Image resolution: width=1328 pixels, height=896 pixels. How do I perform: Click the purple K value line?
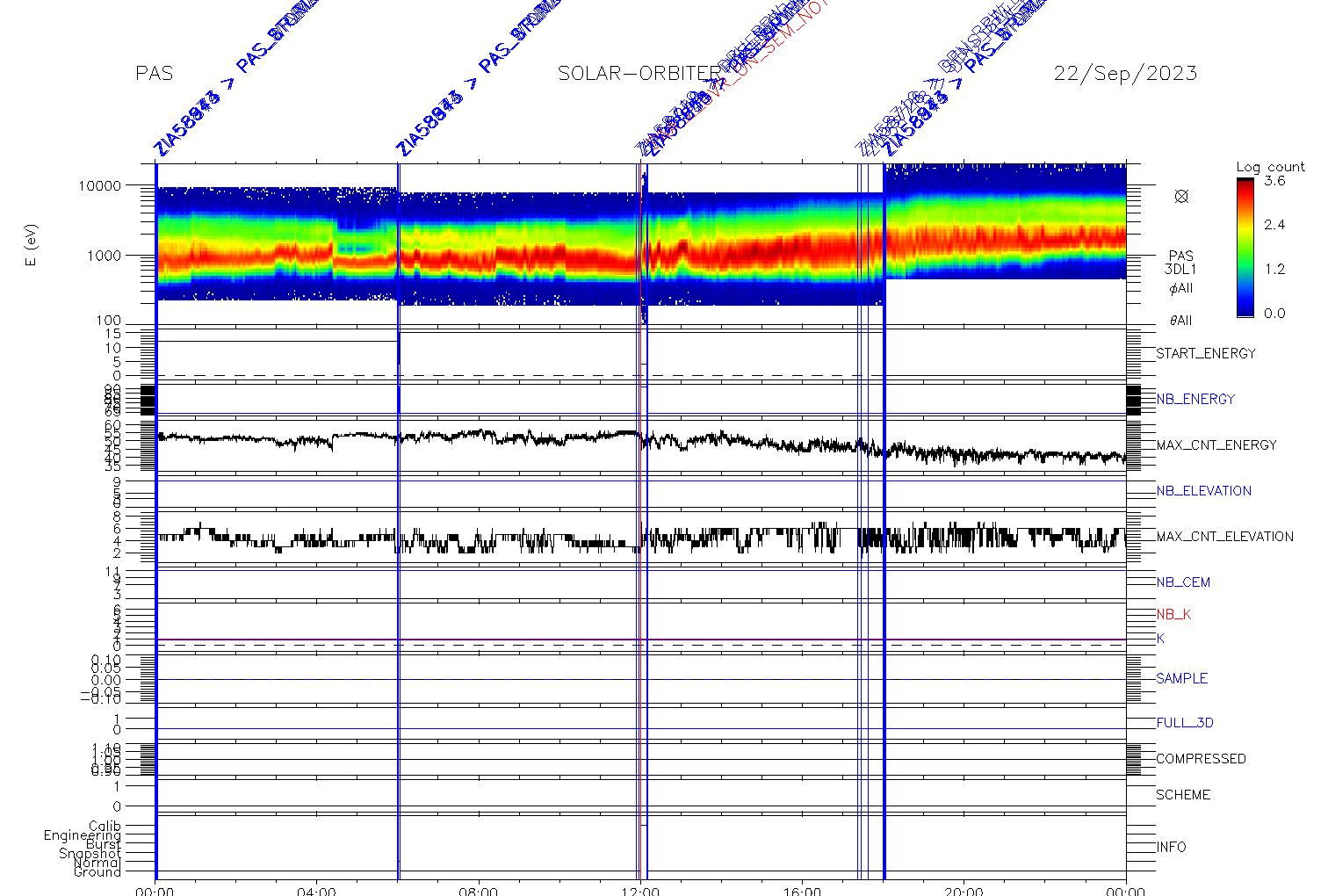pos(641,639)
